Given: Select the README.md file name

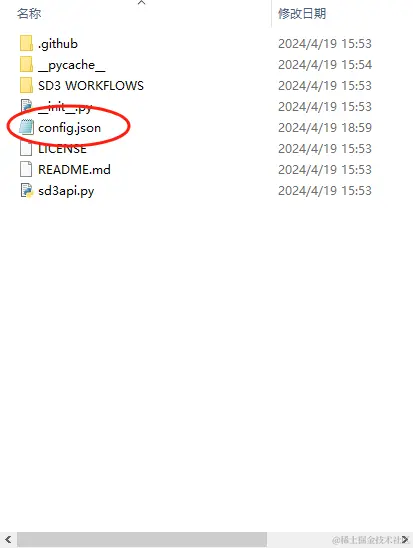Looking at the screenshot, I should click(74, 170).
